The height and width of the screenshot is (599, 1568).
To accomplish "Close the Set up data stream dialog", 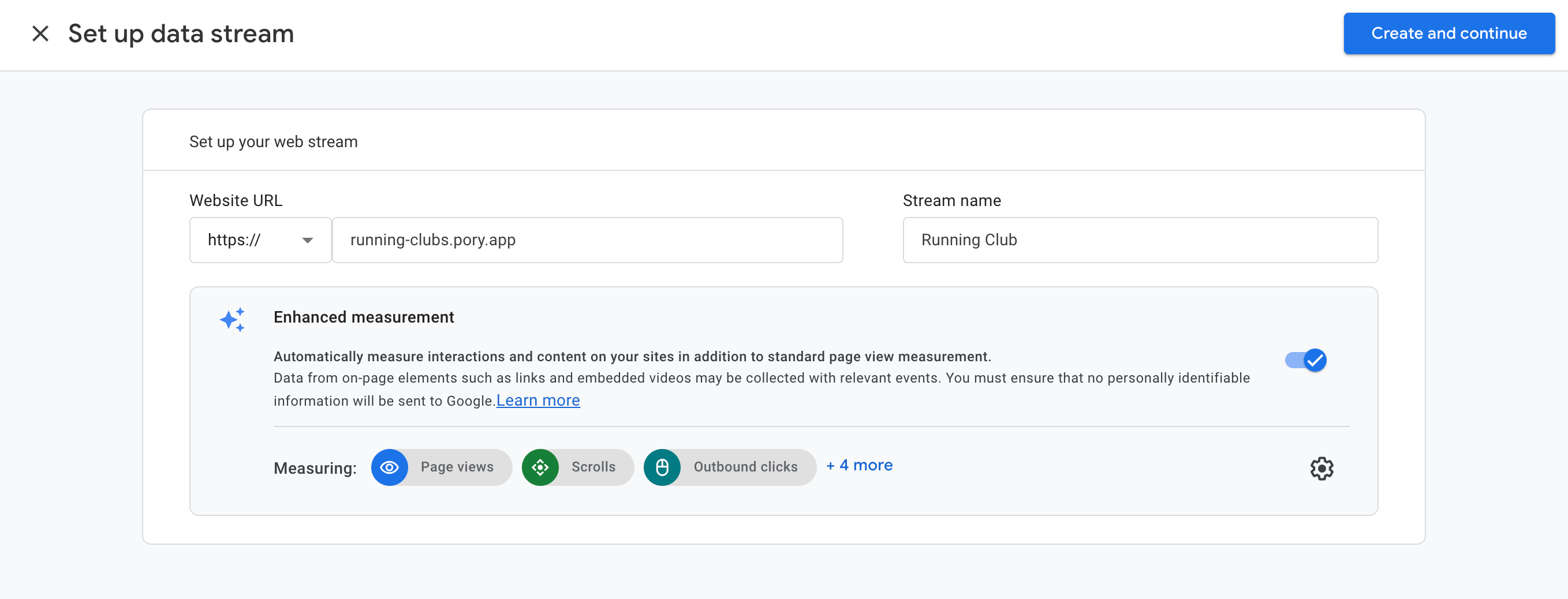I will (40, 33).
